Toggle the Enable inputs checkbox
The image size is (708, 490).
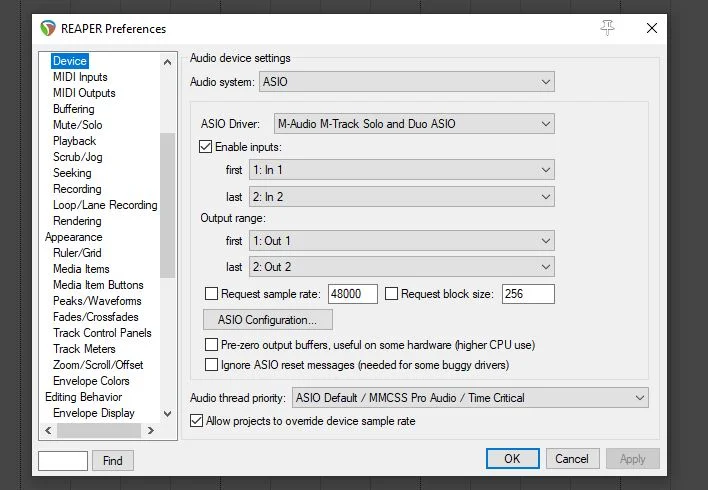(207, 147)
